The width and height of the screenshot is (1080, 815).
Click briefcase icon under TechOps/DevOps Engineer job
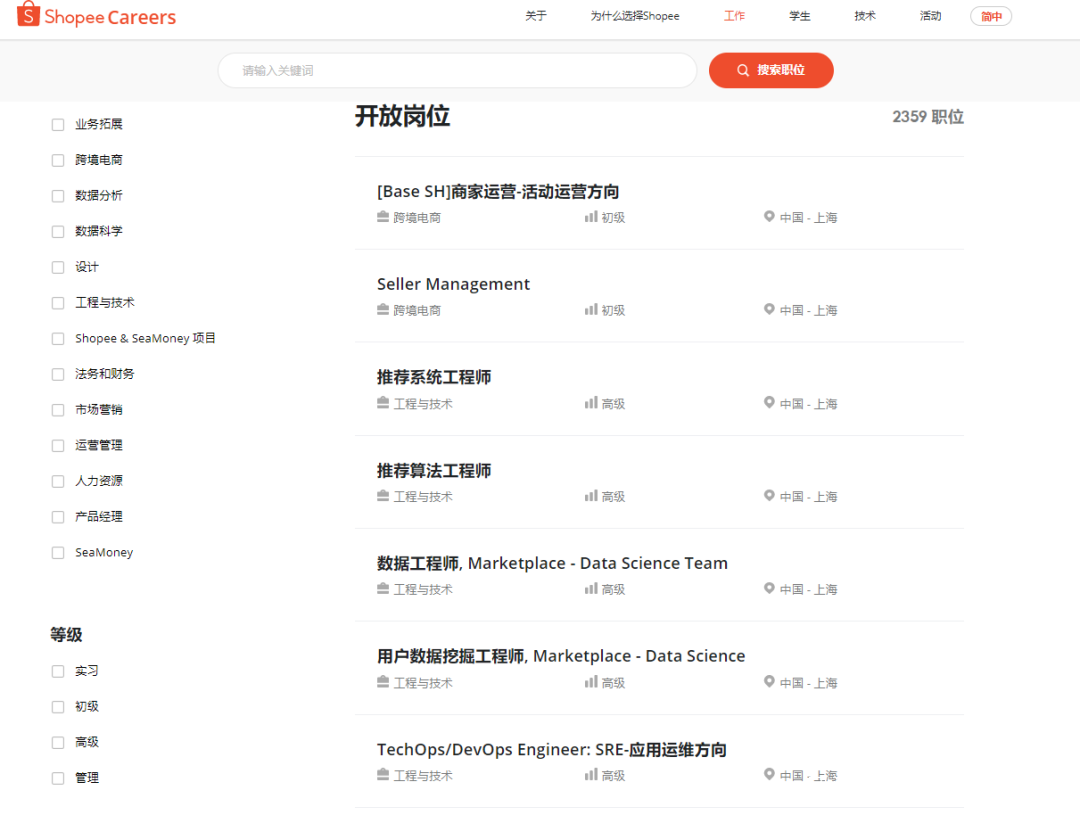383,775
